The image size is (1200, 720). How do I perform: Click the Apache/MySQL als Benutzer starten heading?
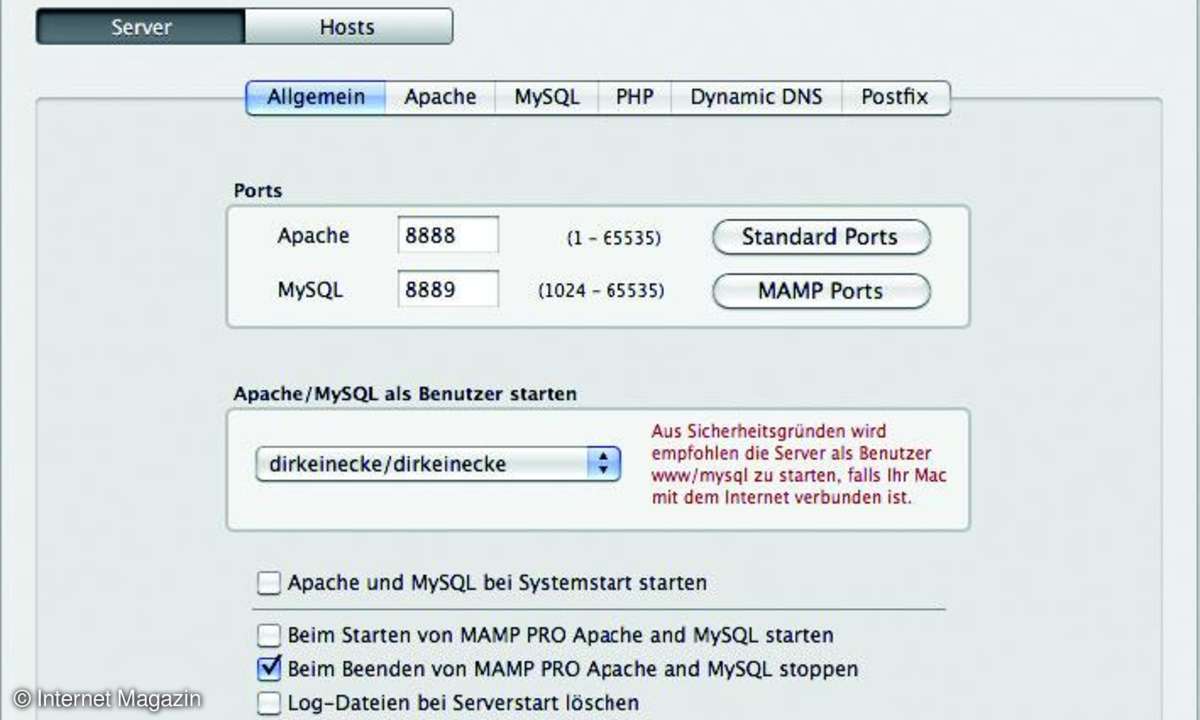tap(405, 394)
